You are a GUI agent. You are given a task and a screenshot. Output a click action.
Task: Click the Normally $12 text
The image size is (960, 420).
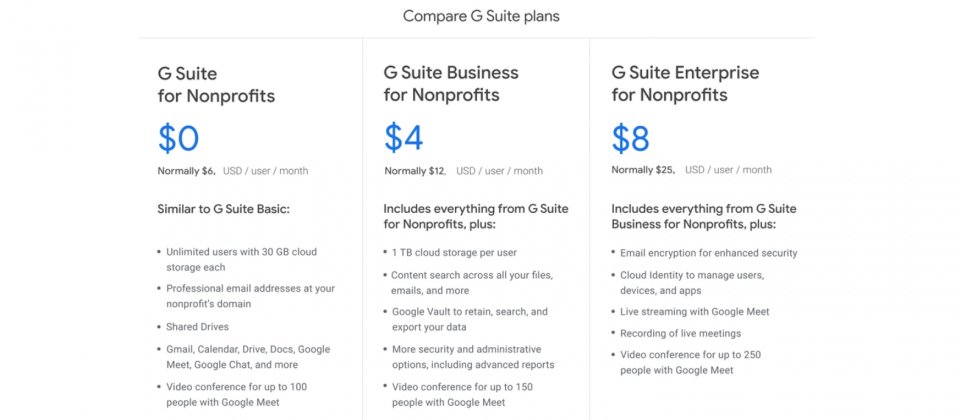coord(415,171)
